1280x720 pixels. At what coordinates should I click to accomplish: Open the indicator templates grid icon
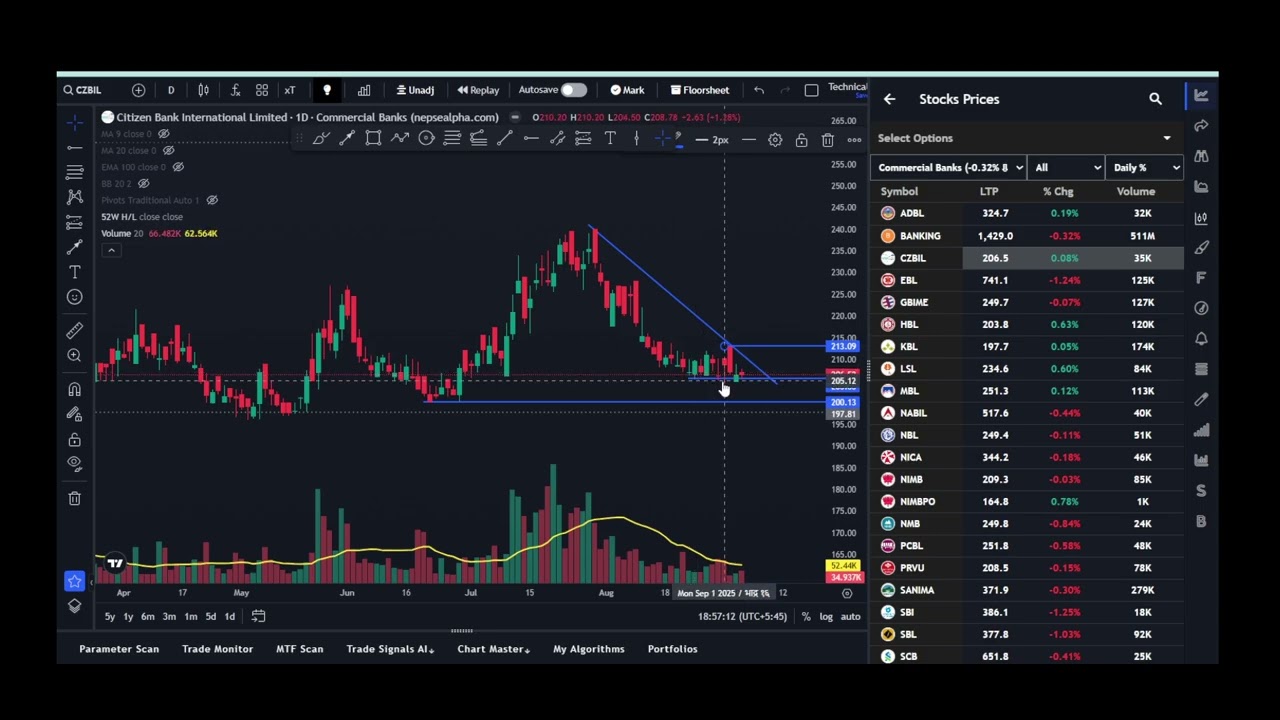click(x=262, y=90)
